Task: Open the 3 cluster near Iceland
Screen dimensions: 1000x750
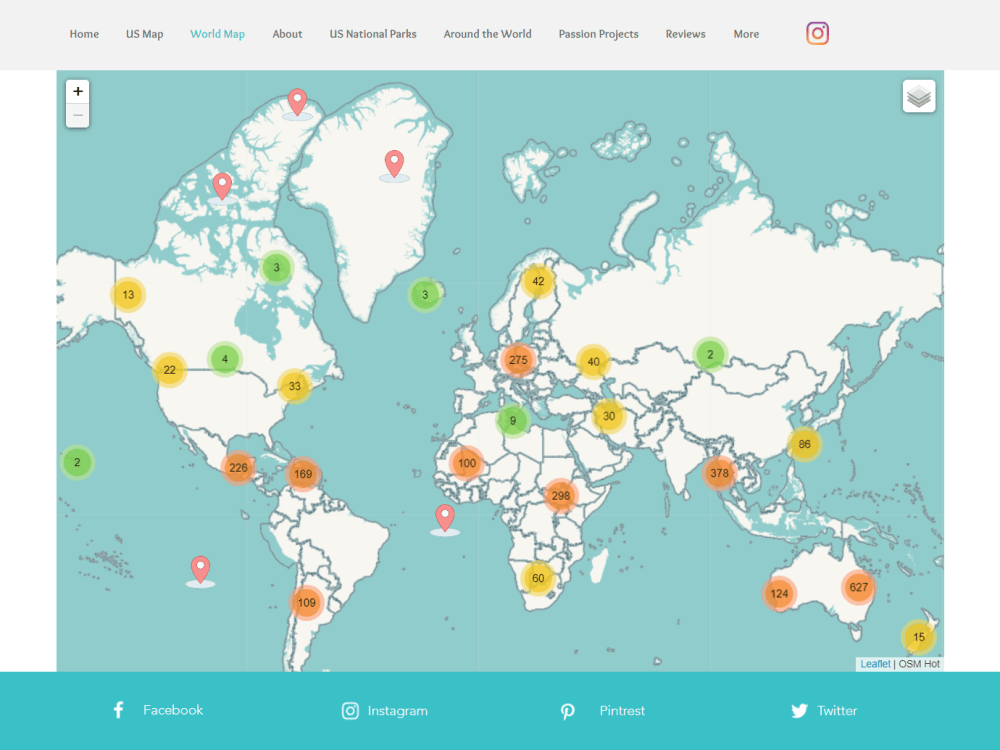Action: point(425,295)
